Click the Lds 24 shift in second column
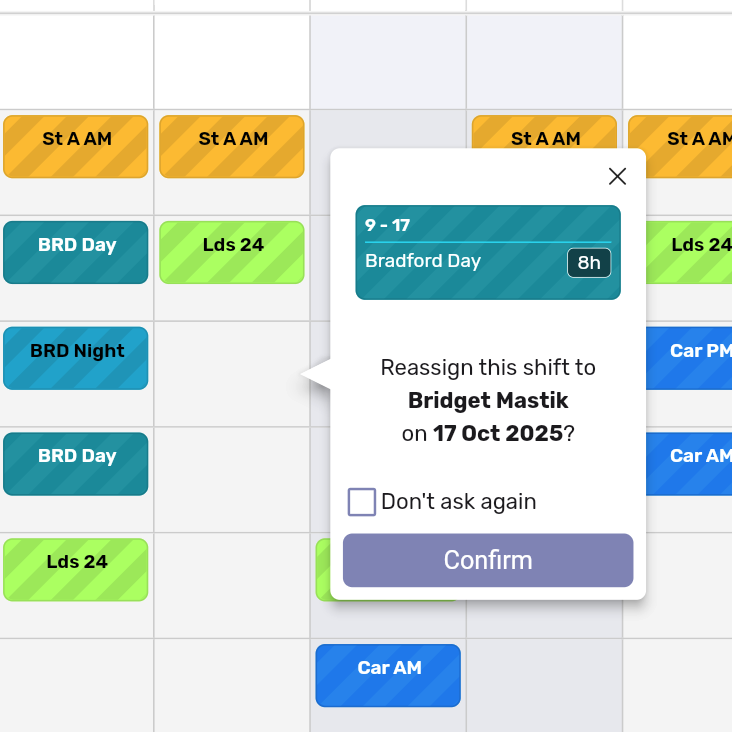The width and height of the screenshot is (732, 732). coord(232,252)
